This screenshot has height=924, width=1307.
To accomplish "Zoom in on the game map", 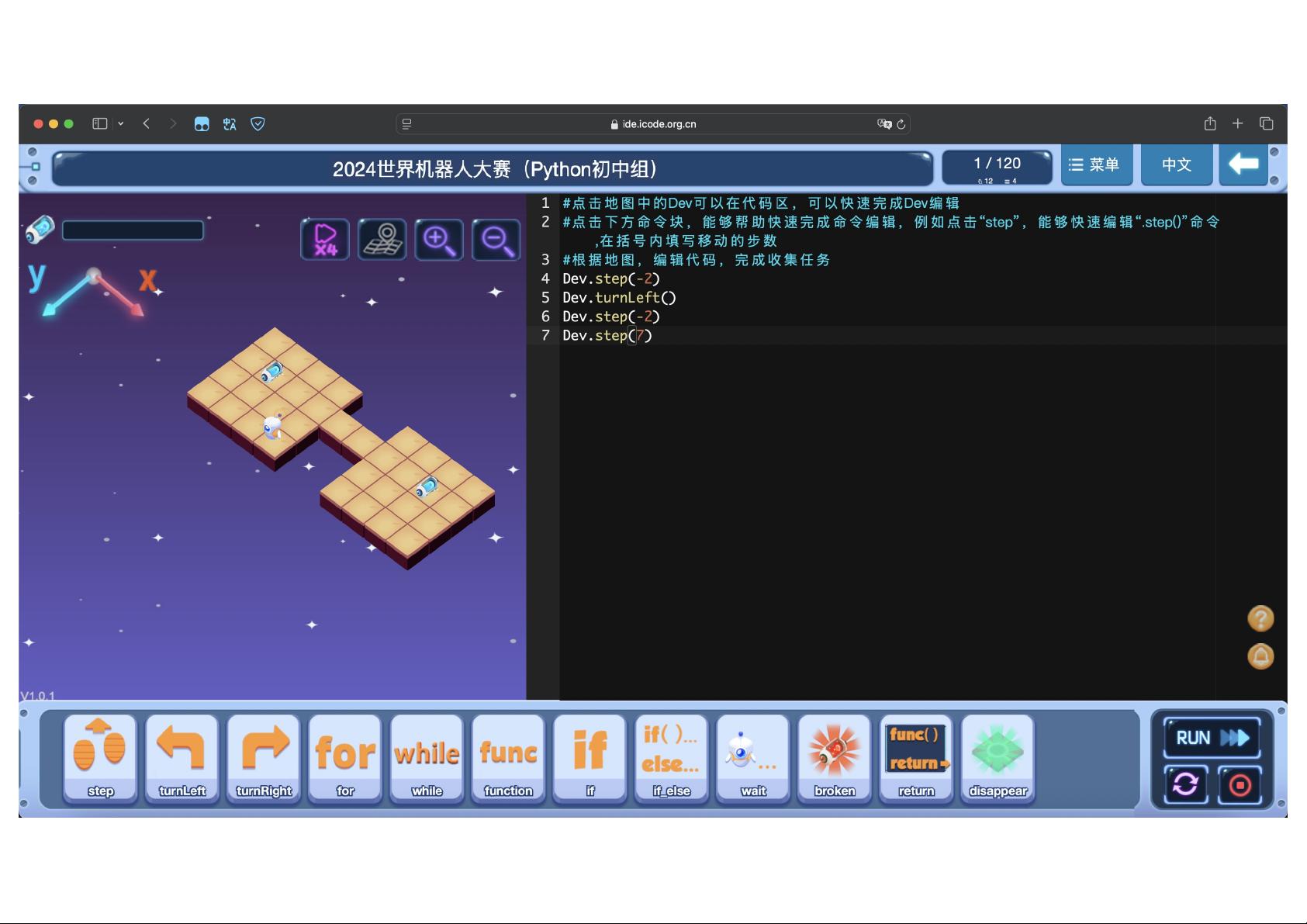I will click(x=439, y=240).
